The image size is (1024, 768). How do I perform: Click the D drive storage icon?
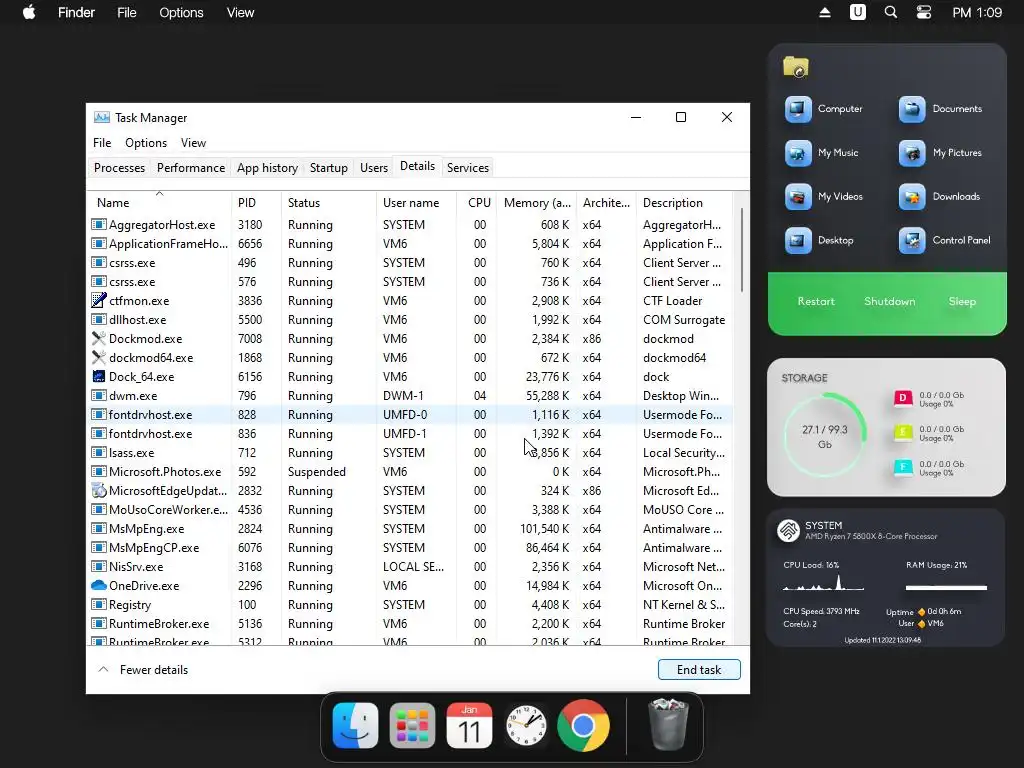click(903, 398)
